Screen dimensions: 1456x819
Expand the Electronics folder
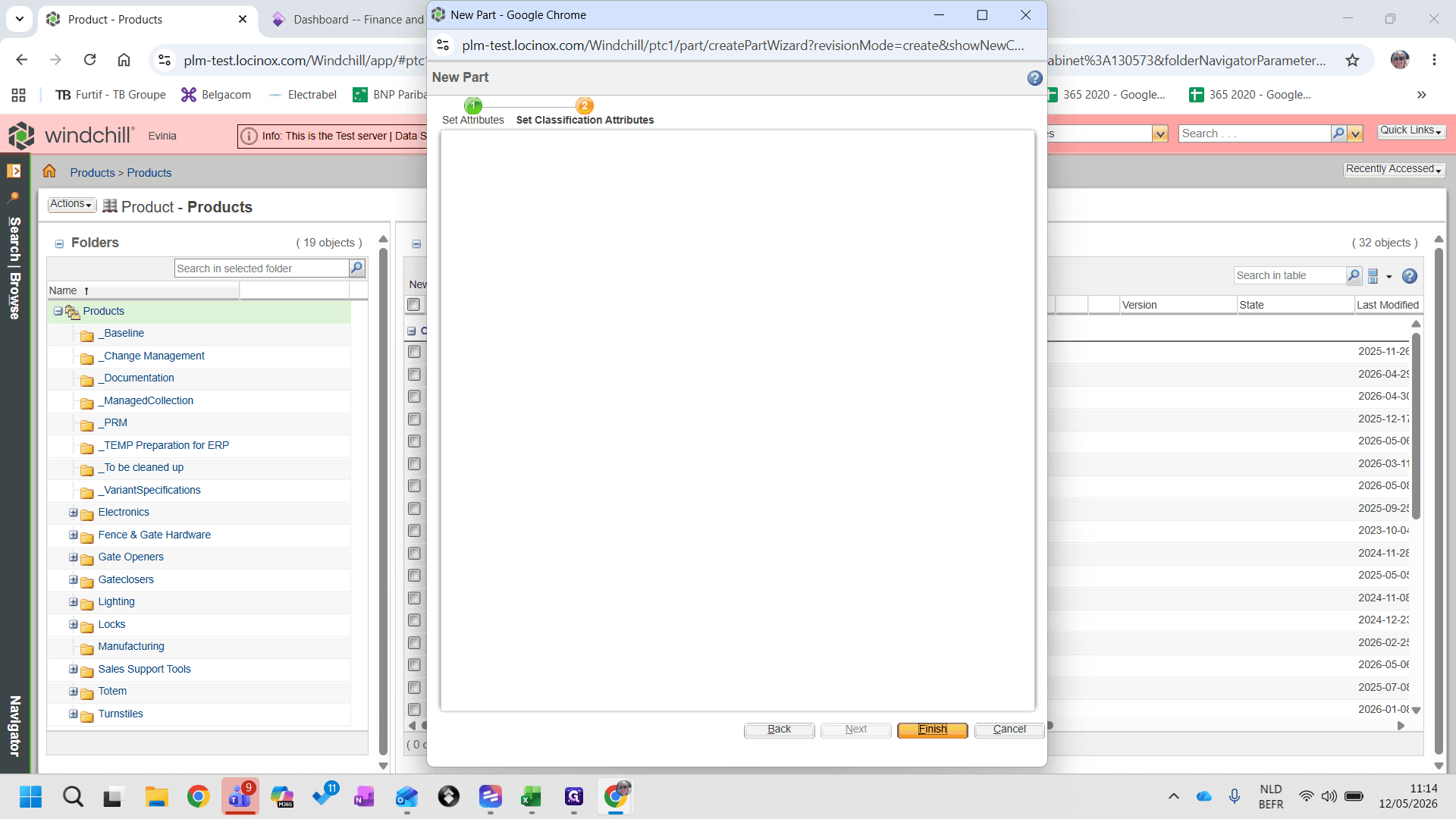pyautogui.click(x=74, y=513)
